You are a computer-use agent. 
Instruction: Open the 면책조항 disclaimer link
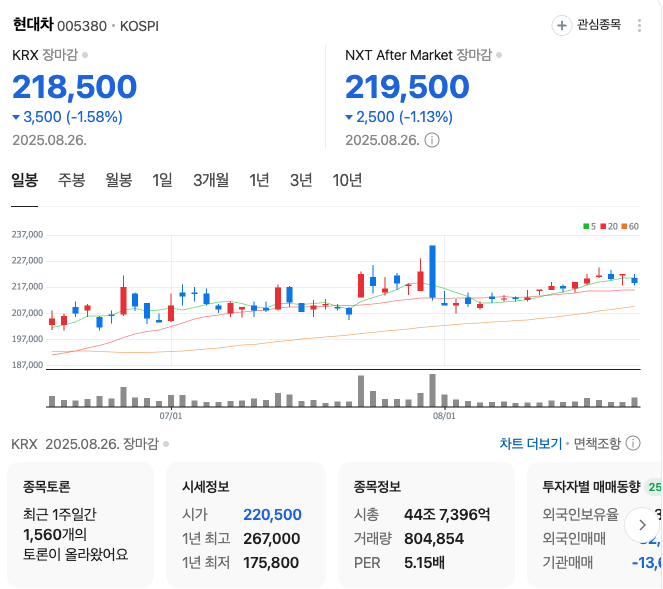(597, 444)
